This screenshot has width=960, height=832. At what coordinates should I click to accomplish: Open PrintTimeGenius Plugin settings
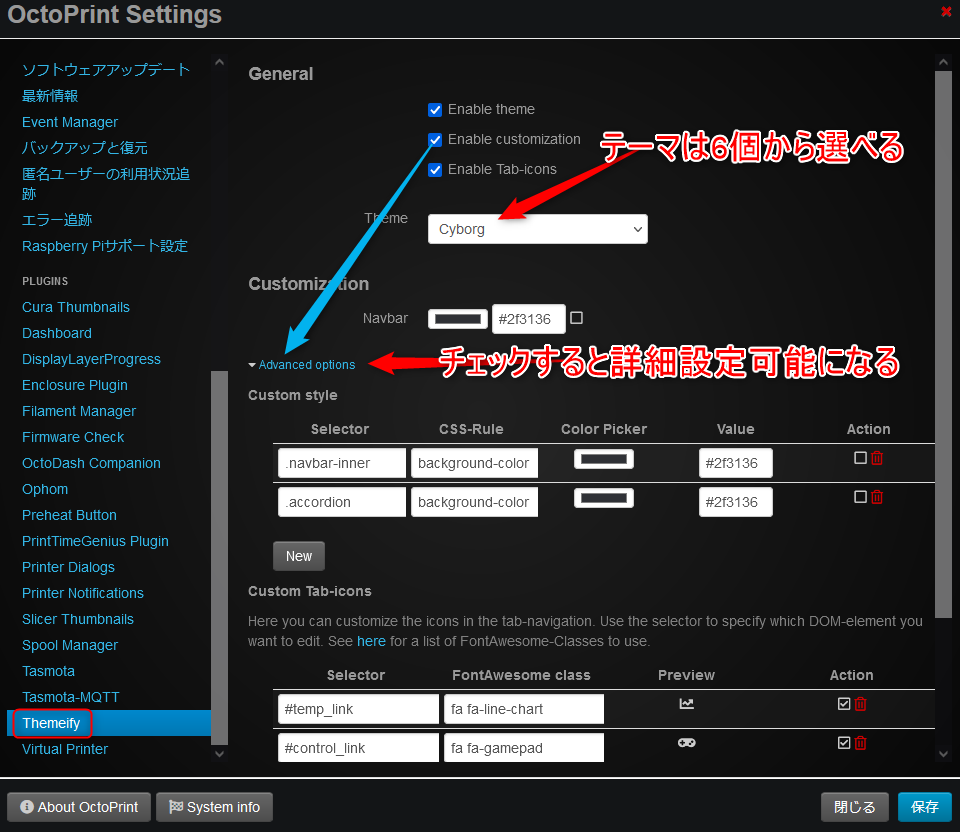[x=95, y=541]
